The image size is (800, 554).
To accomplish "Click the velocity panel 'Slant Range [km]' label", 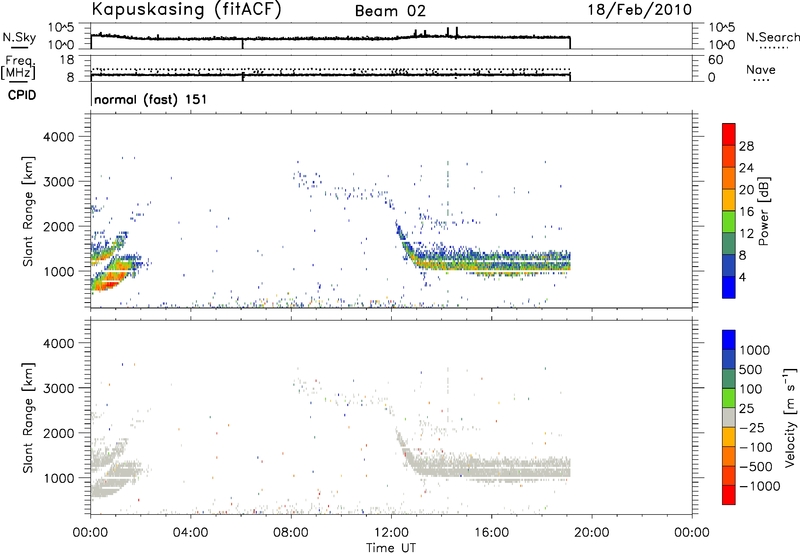I will click(x=28, y=417).
